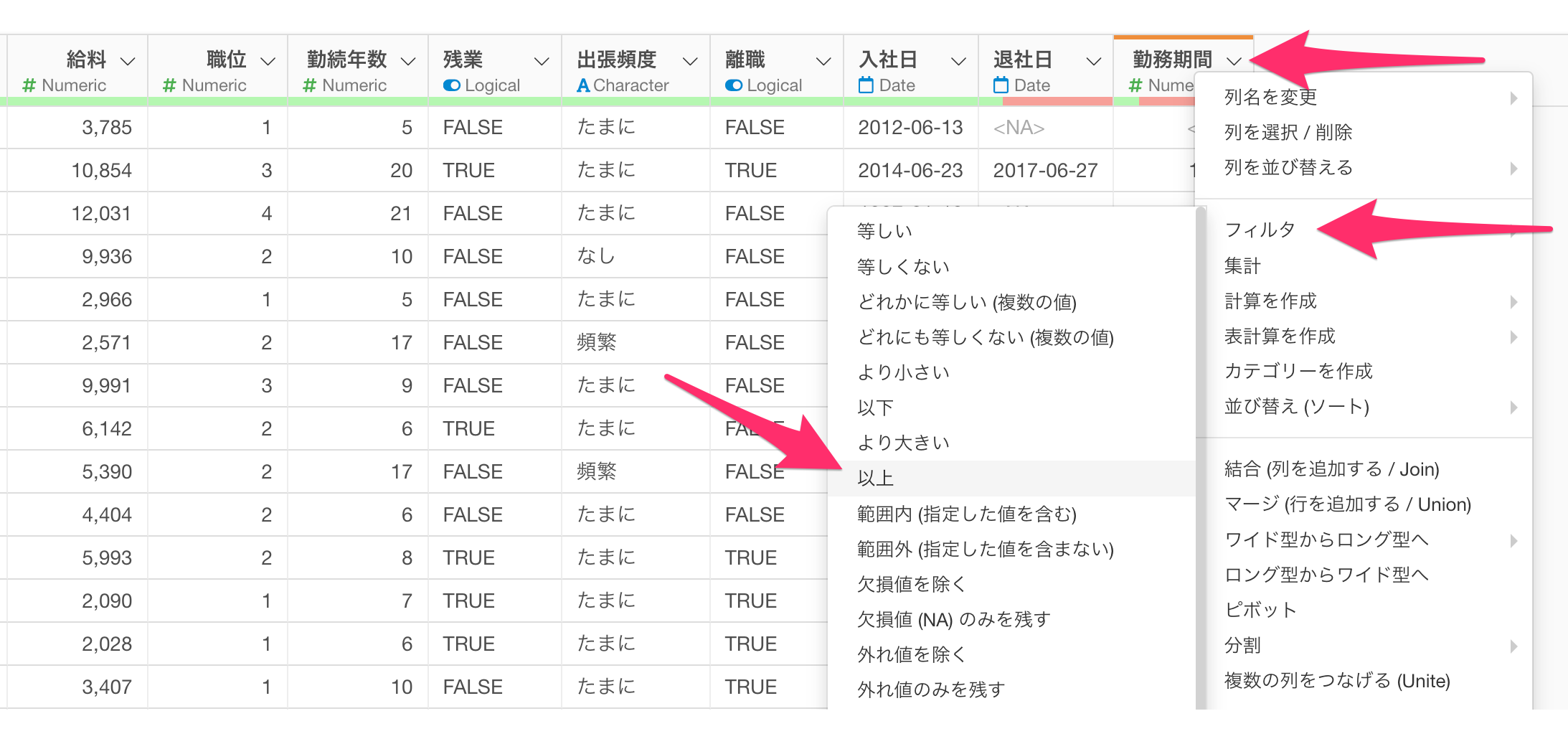This screenshot has height=739, width=1568.
Task: Expand the 列名を変更 submenu arrow
Action: click(1513, 98)
